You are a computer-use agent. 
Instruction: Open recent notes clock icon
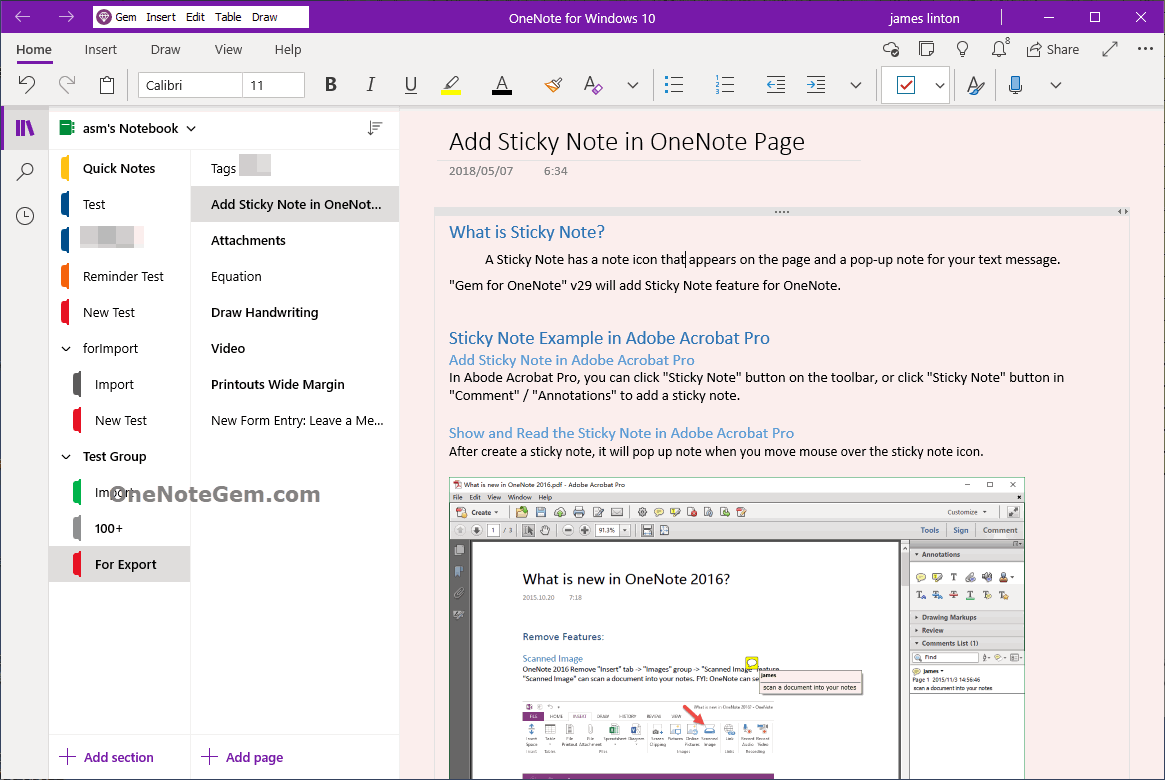click(x=25, y=216)
